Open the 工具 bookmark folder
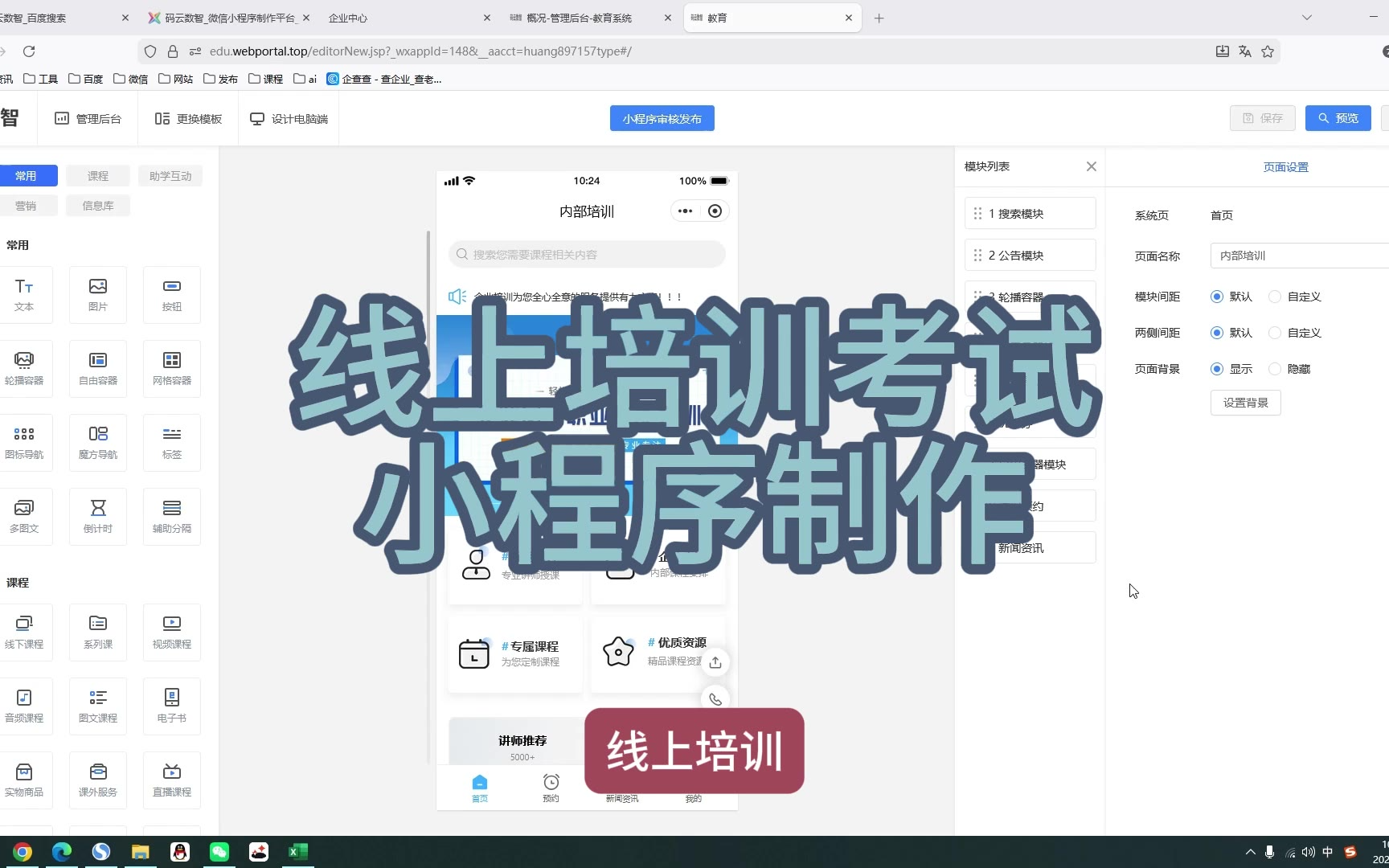Image resolution: width=1389 pixels, height=868 pixels. (41, 79)
